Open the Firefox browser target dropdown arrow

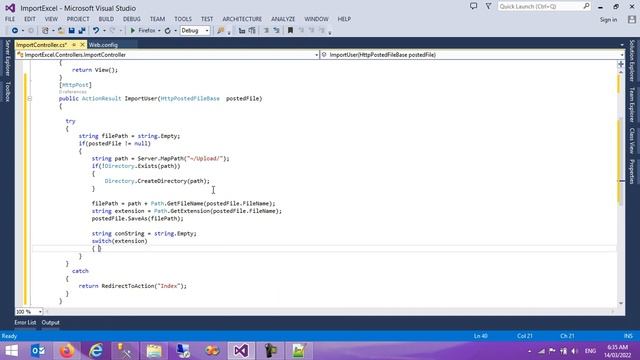[x=159, y=31]
